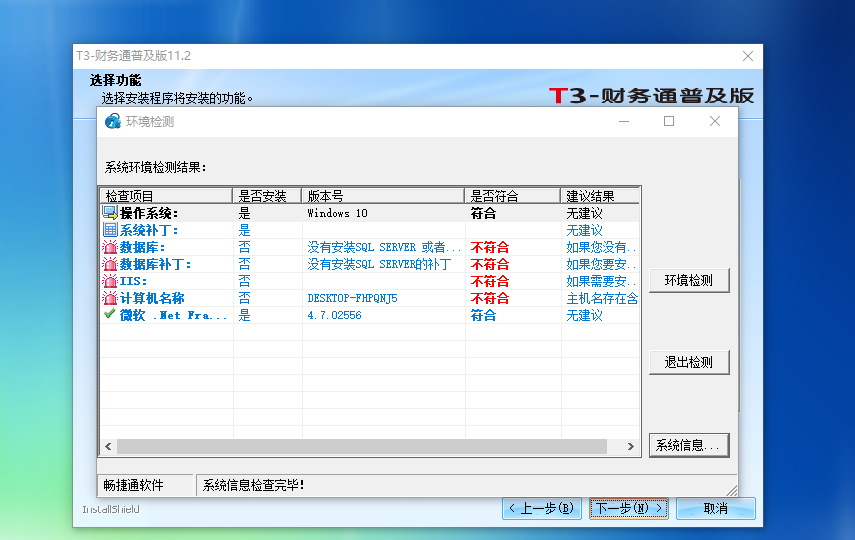Click 不符合 in the 数据库 row
The width and height of the screenshot is (855, 540).
coord(490,247)
